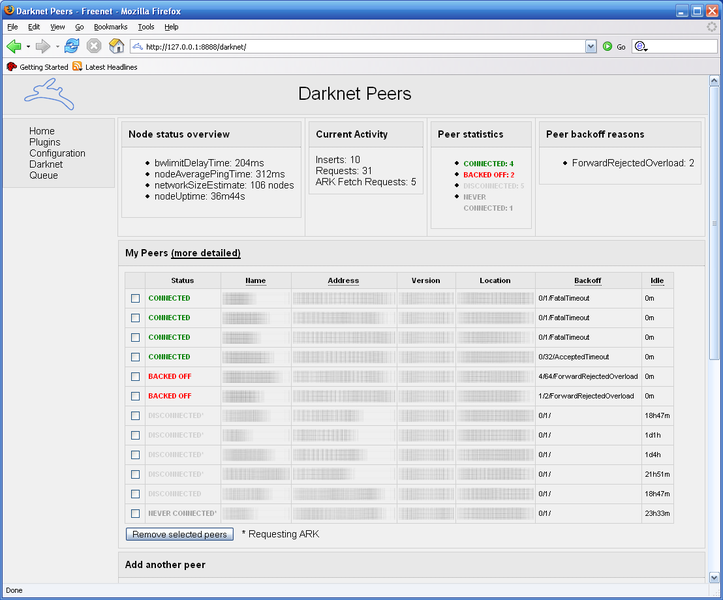The height and width of the screenshot is (600, 723).
Task: Click the Location column header
Action: tap(495, 280)
